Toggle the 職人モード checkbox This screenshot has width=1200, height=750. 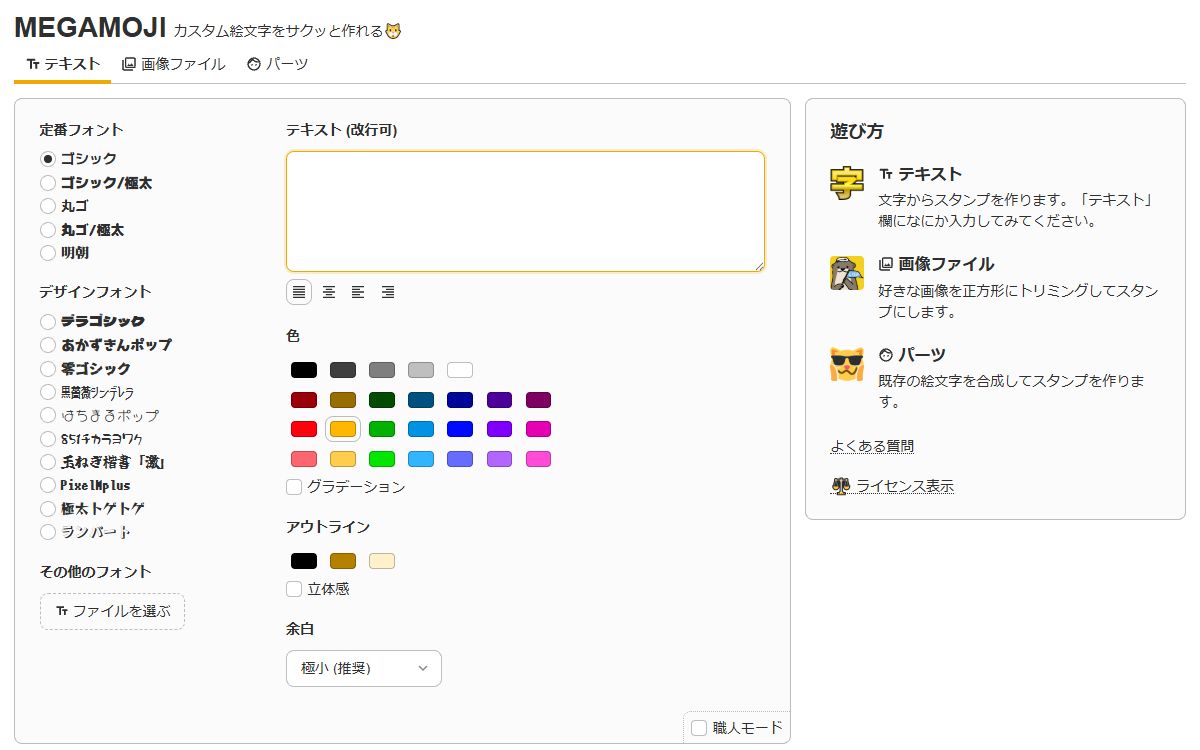(699, 727)
